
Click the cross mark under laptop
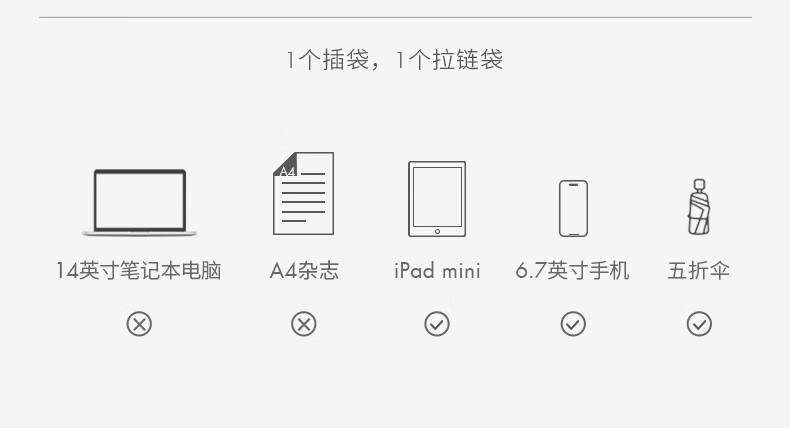[139, 324]
